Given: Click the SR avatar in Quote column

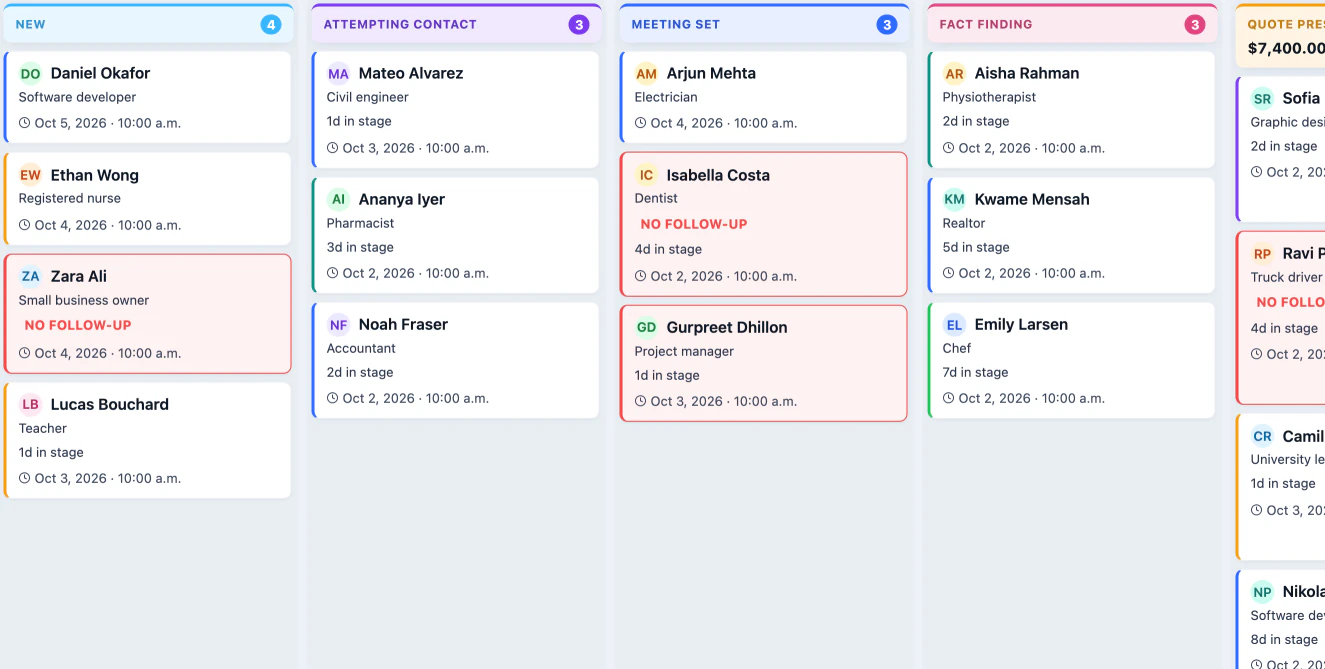Looking at the screenshot, I should pos(1263,98).
